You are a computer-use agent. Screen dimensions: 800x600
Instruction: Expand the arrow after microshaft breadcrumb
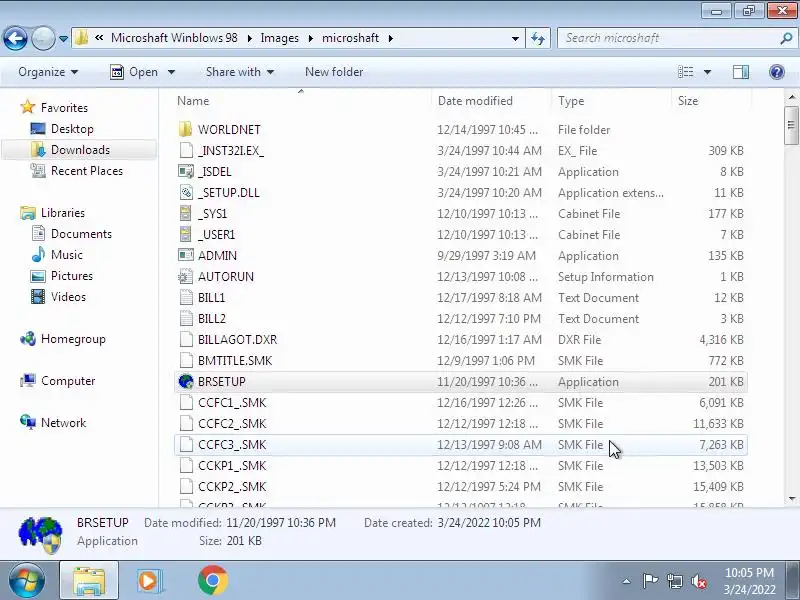[x=390, y=38]
